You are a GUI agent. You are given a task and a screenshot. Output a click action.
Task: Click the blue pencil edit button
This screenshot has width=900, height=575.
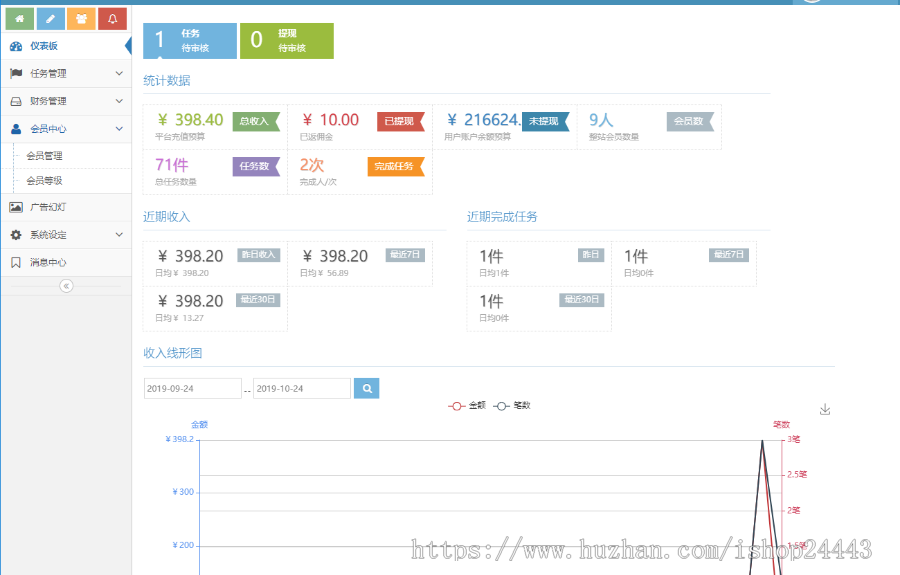point(51,19)
